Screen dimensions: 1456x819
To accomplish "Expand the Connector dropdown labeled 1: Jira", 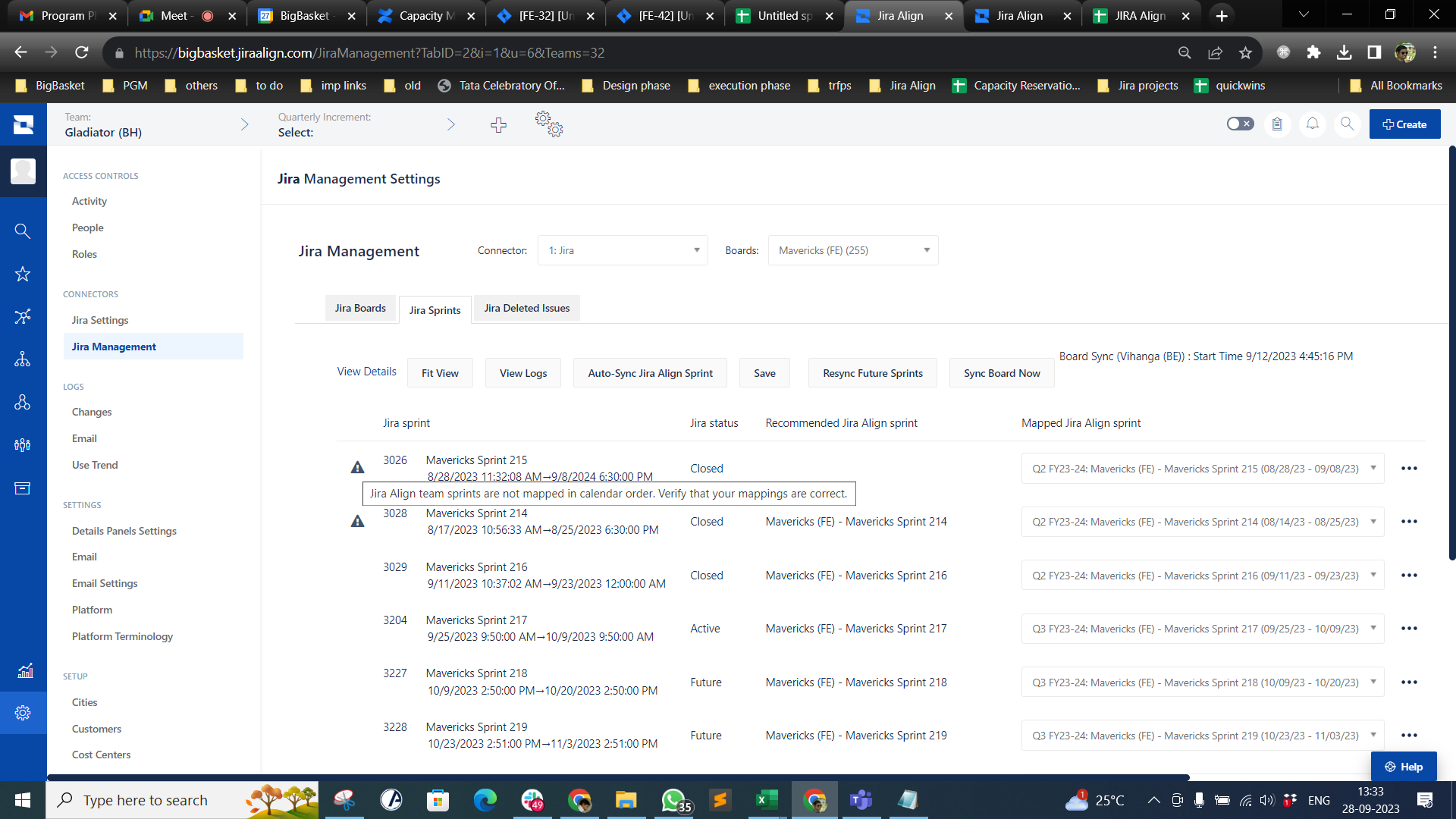I will (622, 249).
